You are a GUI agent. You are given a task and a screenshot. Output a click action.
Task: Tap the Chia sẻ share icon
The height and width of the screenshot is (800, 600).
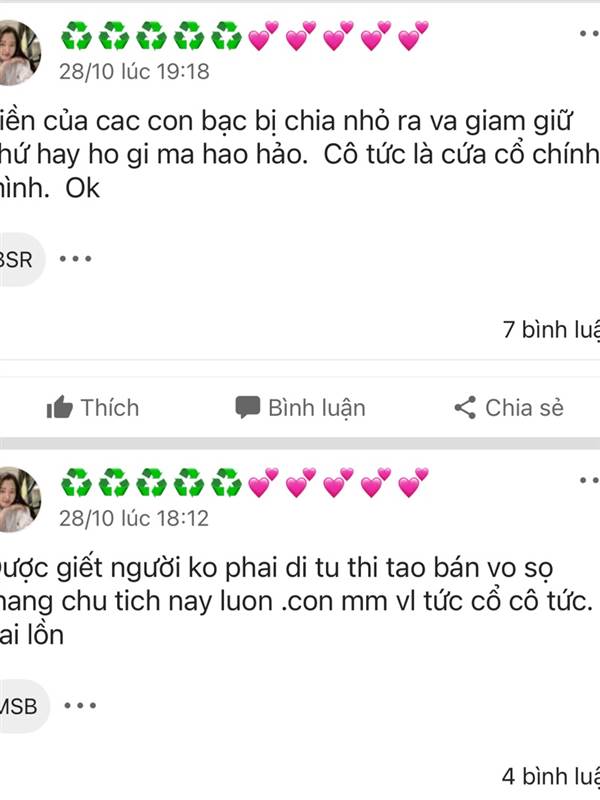coord(465,407)
